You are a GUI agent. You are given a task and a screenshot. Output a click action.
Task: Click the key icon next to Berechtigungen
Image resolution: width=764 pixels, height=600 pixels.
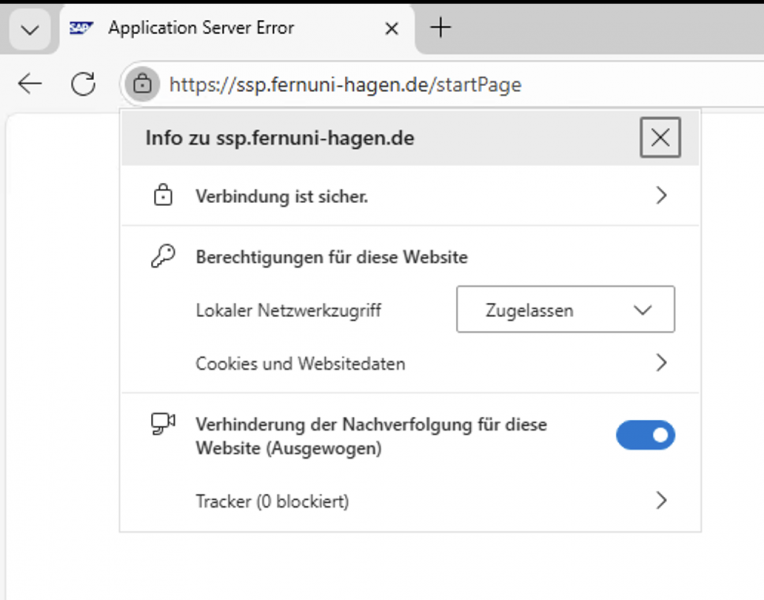point(162,257)
